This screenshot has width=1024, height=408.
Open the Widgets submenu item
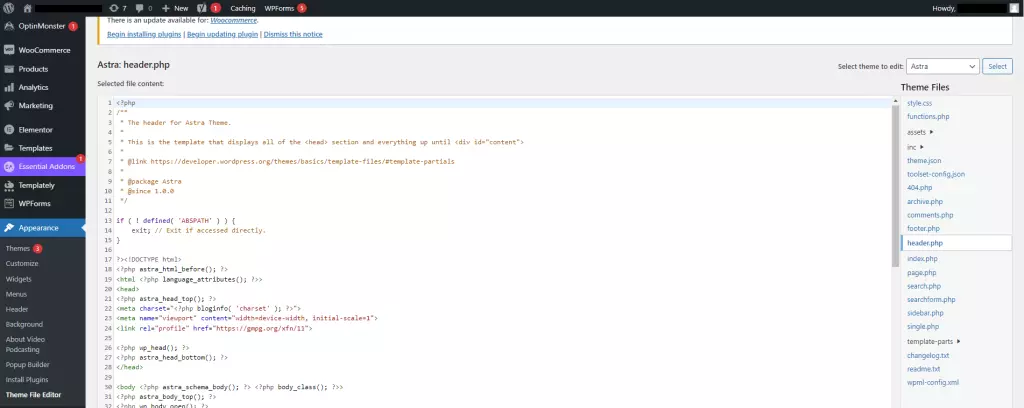click(18, 279)
